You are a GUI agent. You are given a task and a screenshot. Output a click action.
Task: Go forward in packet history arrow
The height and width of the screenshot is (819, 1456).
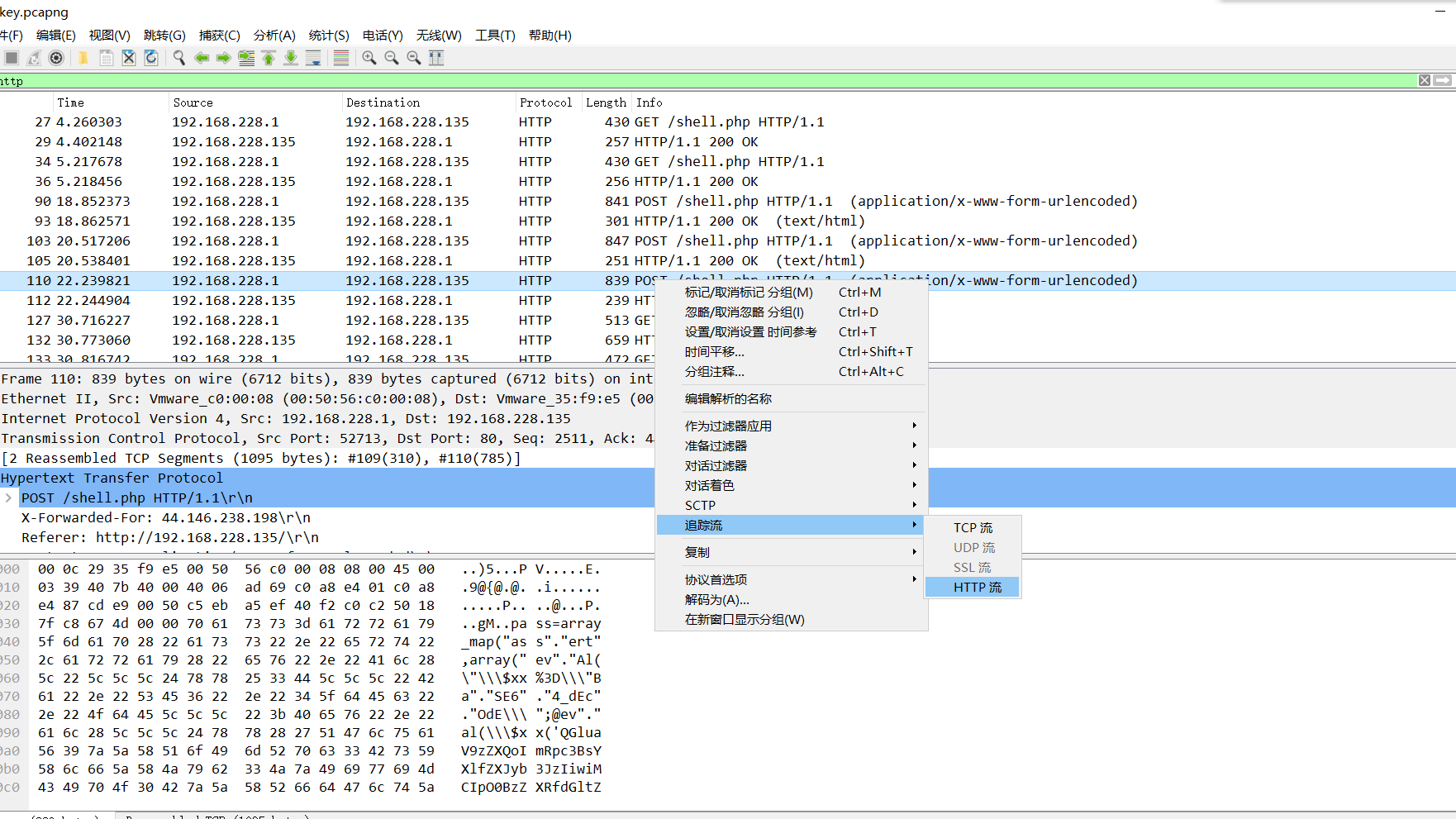click(223, 58)
